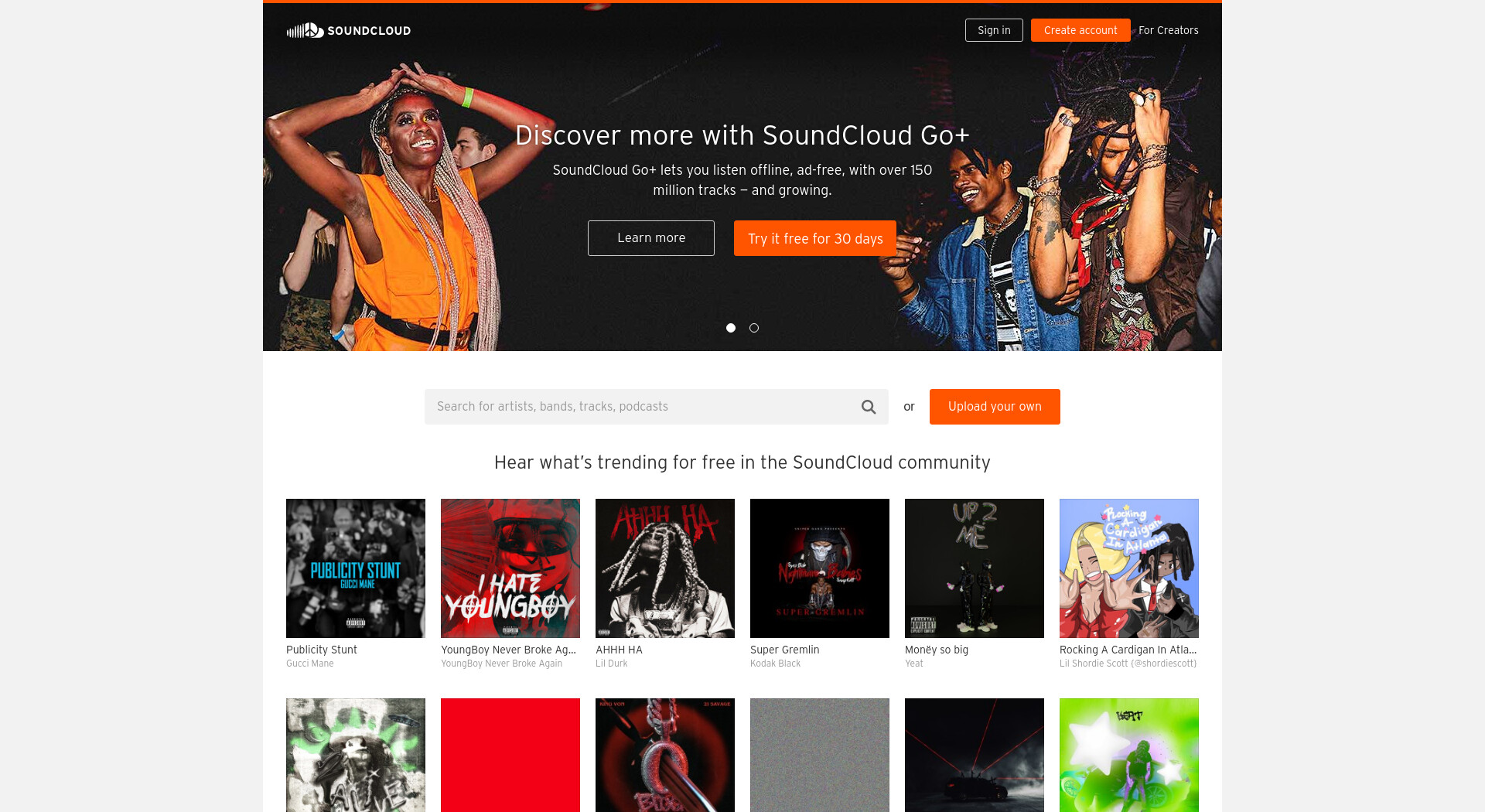Open the AHHH HA album cover
1485x812 pixels.
(665, 568)
